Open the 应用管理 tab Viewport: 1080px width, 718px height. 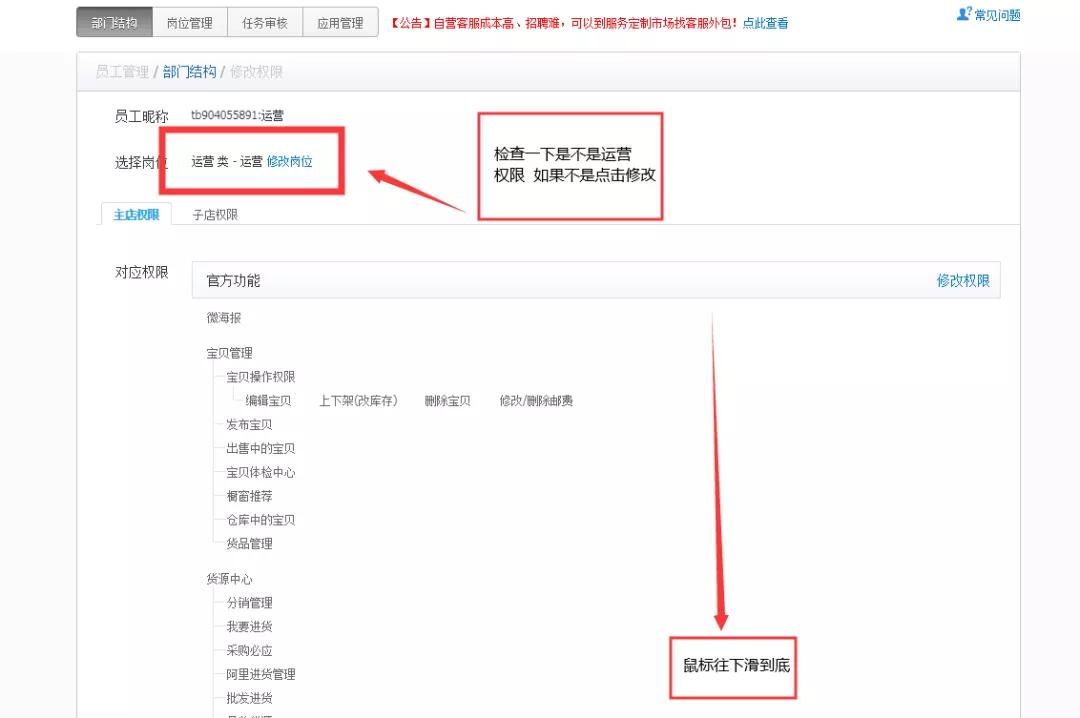(340, 19)
